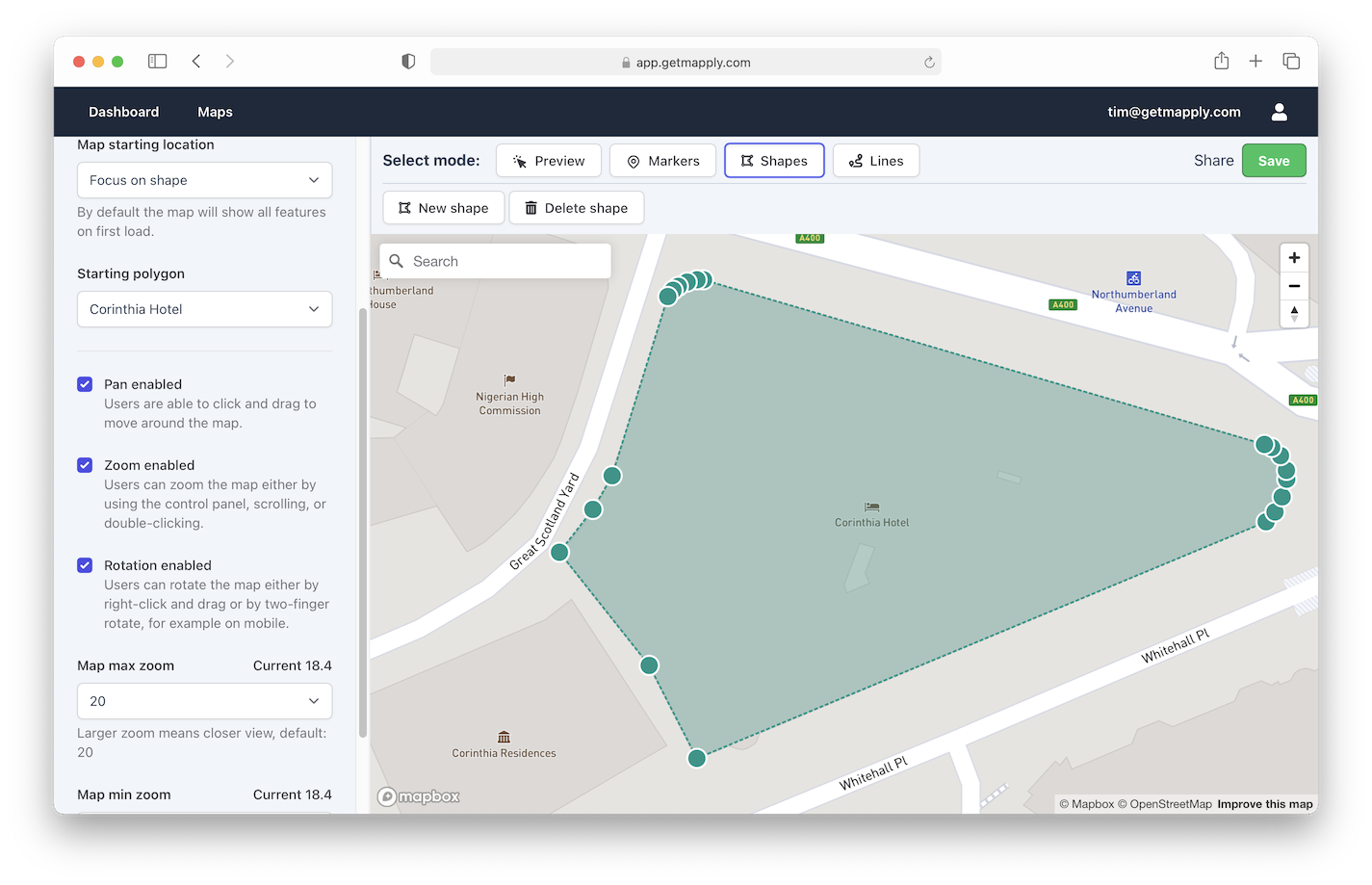Click the left panel vertical scrollbar
The height and width of the screenshot is (885, 1372).
(363, 522)
